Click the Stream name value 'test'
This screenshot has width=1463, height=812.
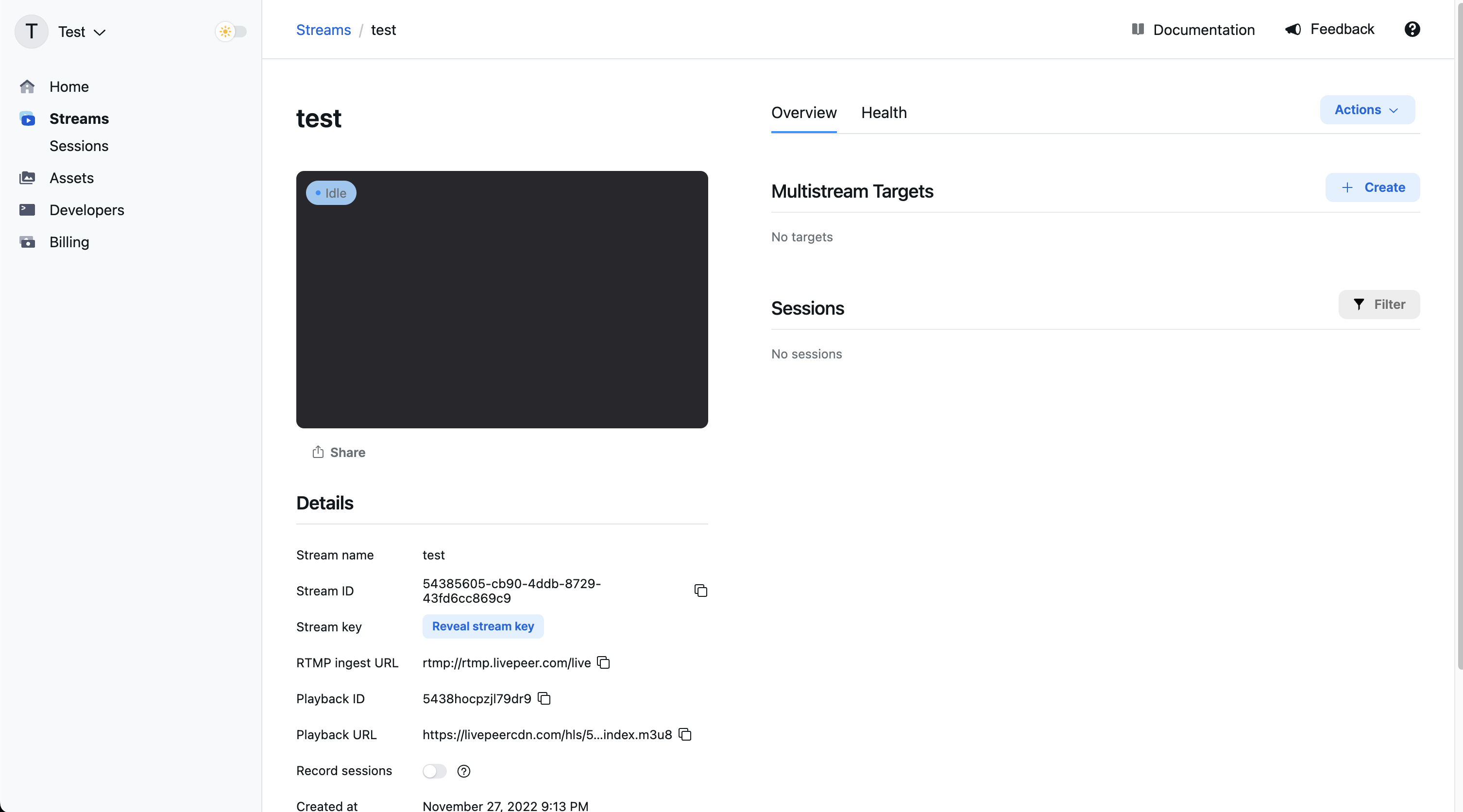point(433,555)
